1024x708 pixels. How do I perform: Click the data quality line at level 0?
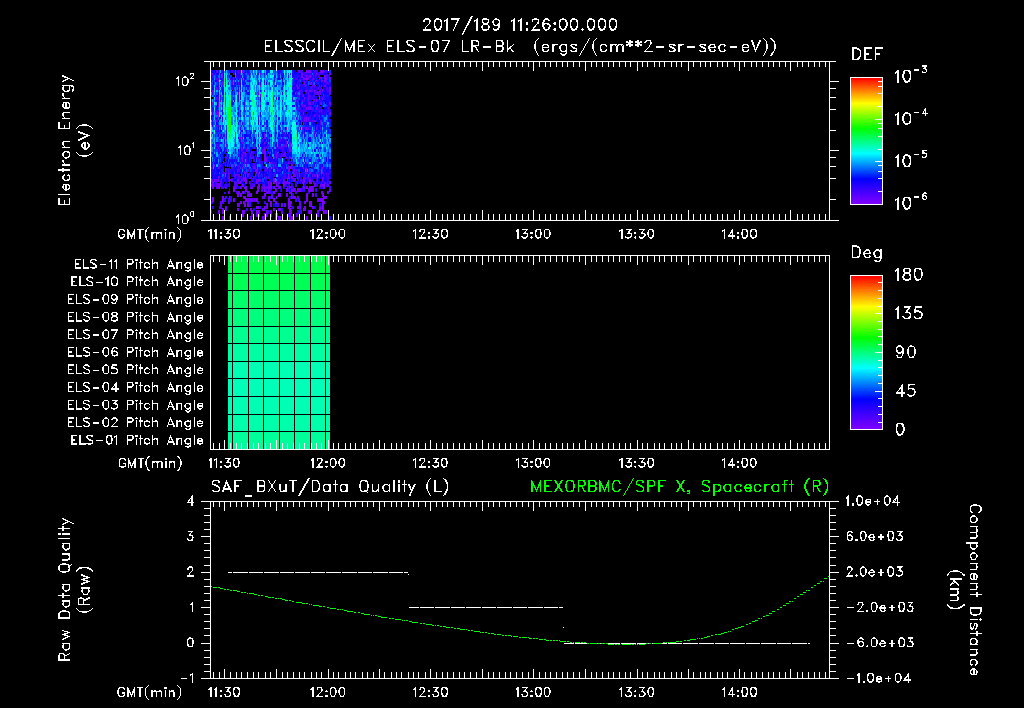(x=686, y=643)
